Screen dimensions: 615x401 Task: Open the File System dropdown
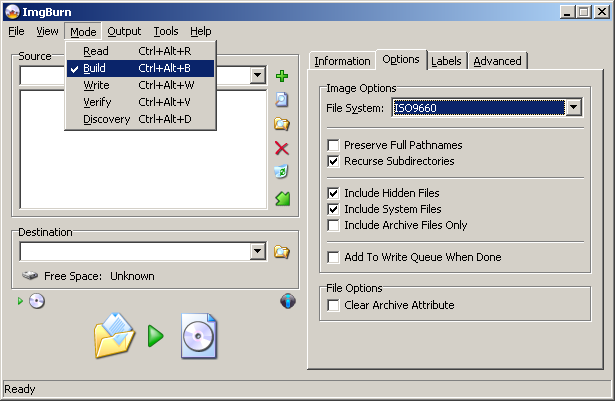pyautogui.click(x=573, y=107)
